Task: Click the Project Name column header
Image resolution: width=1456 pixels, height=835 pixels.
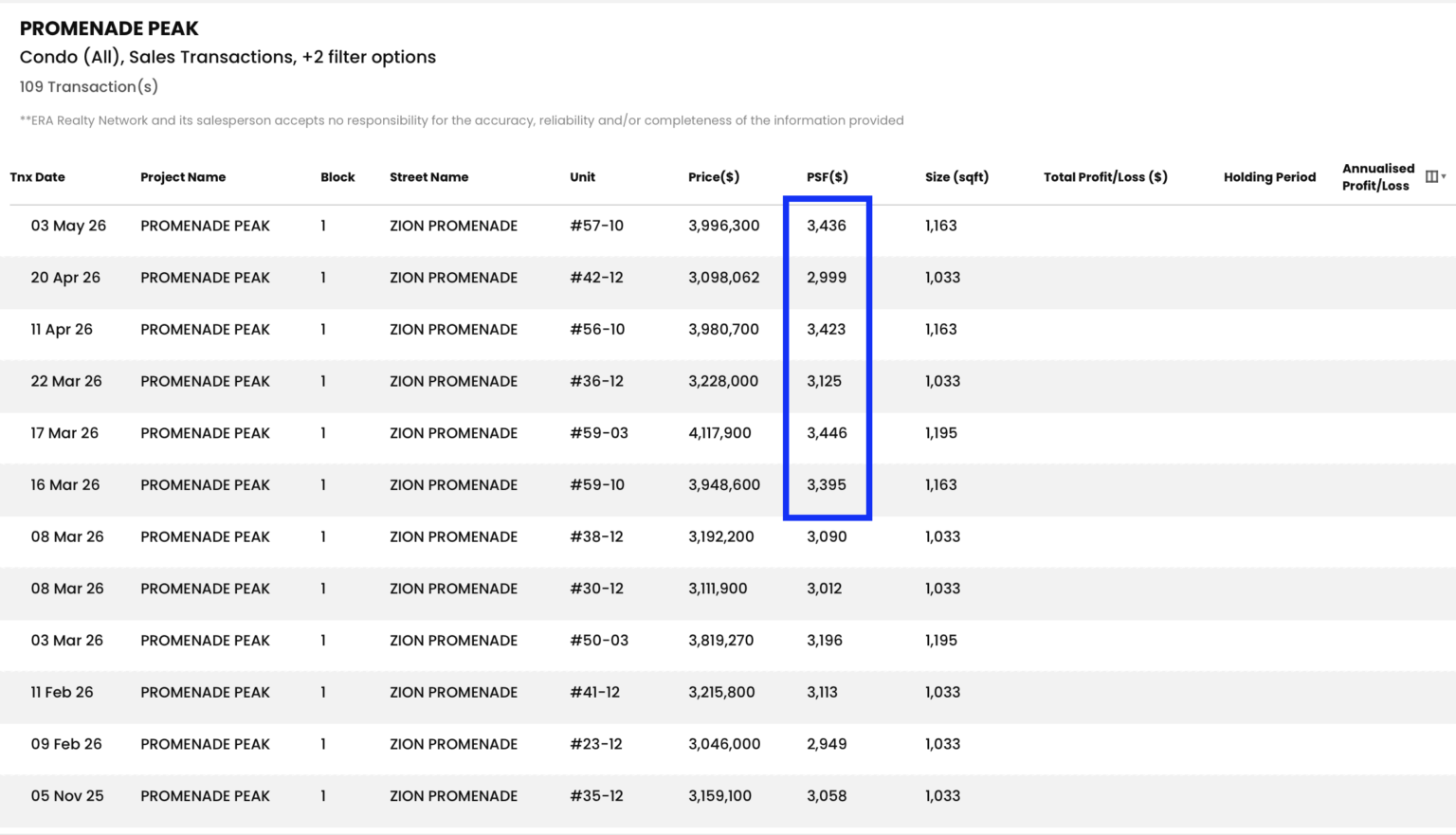Action: 183,177
